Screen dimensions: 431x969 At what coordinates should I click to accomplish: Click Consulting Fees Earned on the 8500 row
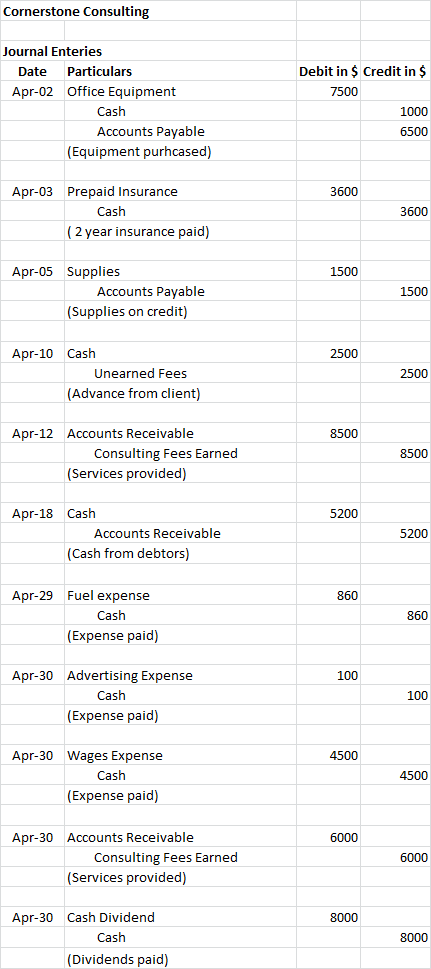[x=166, y=454]
